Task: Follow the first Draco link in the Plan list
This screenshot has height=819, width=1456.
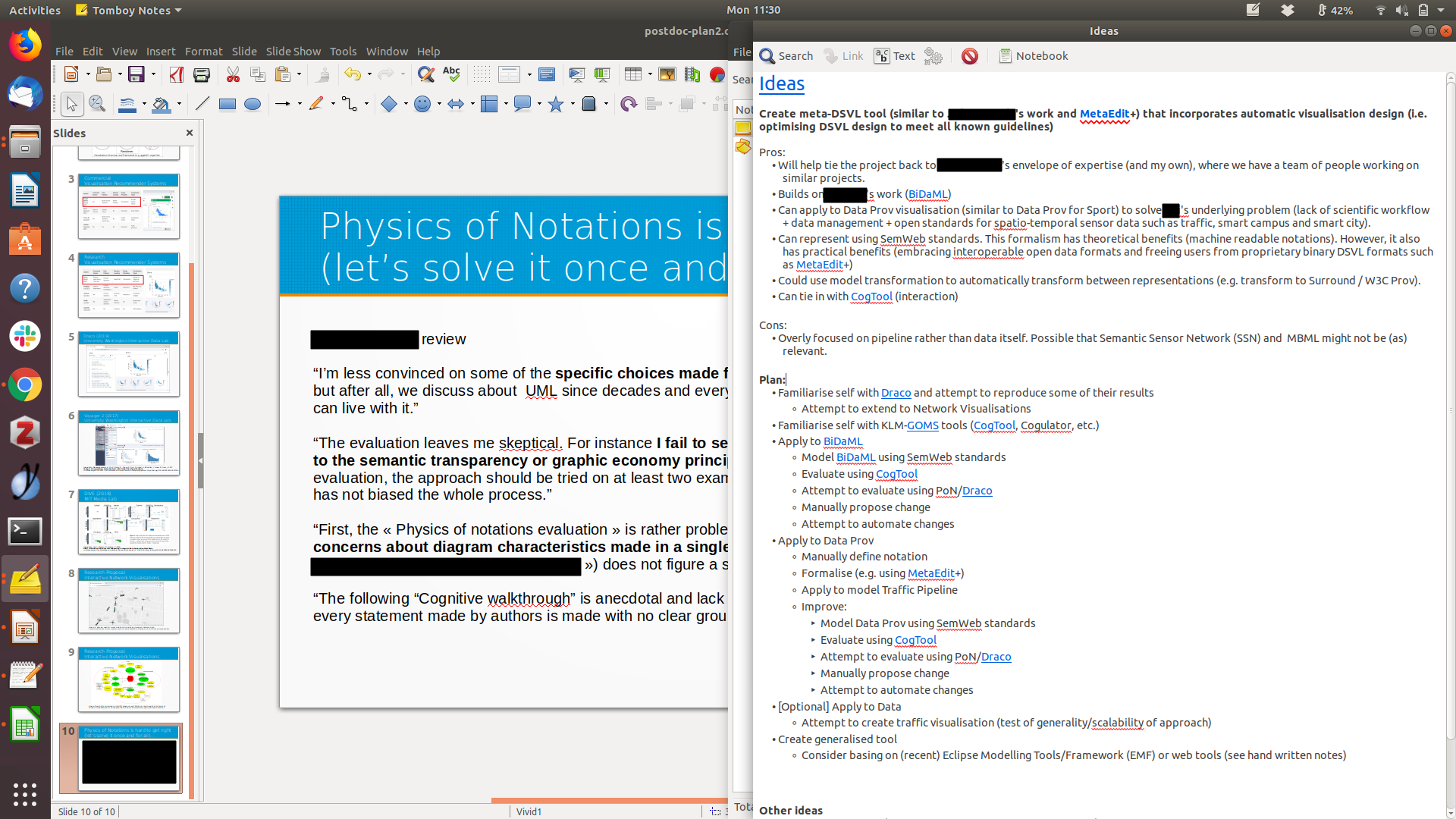Action: click(896, 393)
